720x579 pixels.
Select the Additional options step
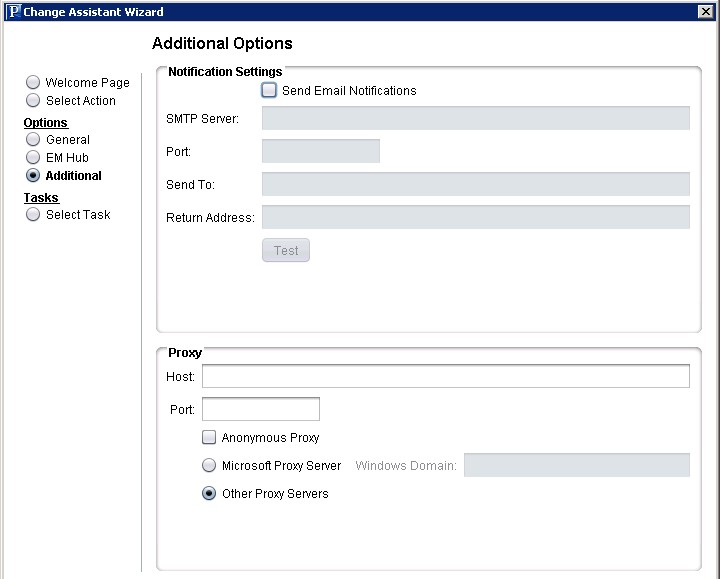pos(33,176)
